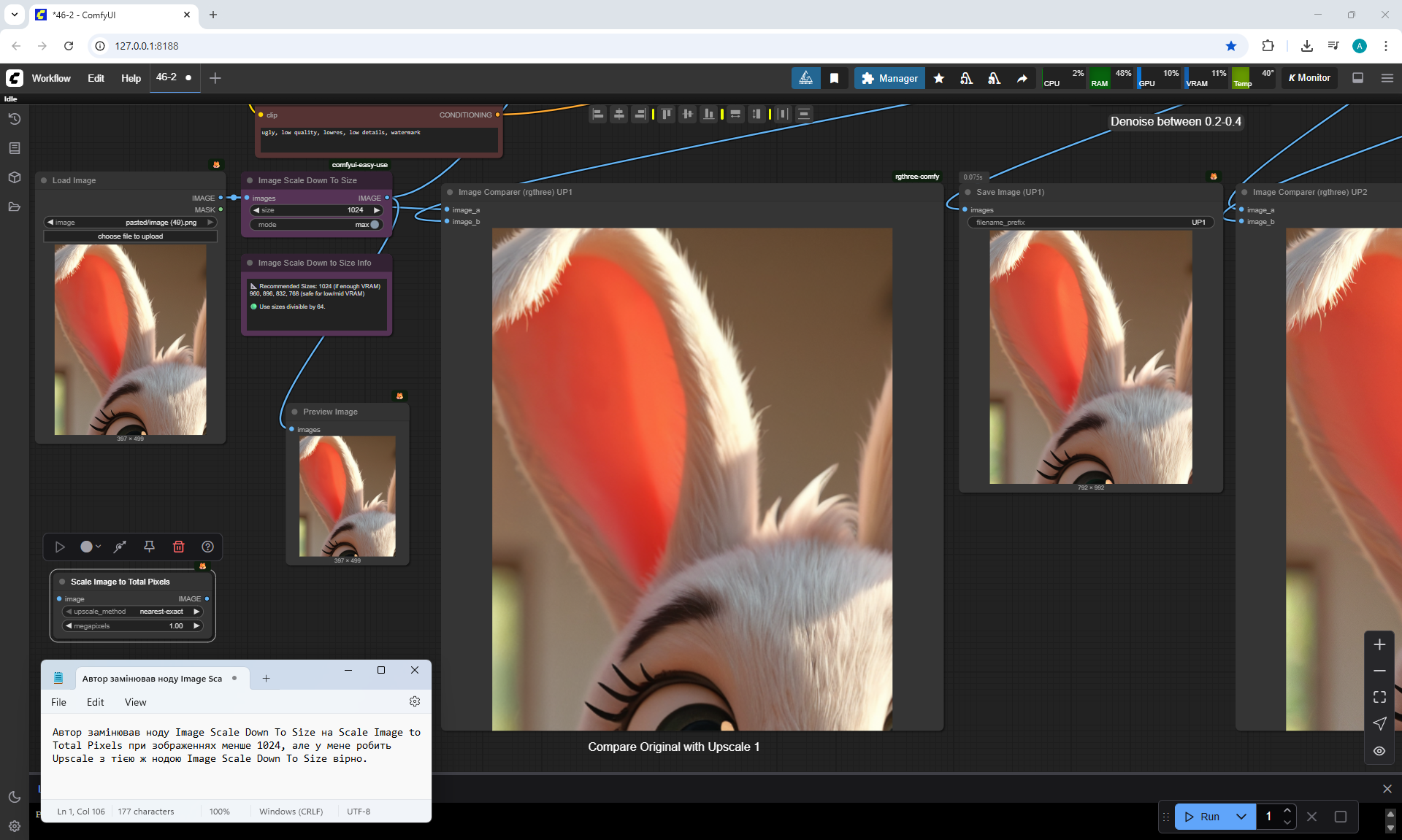Open the View menu in Notepad
This screenshot has height=840, width=1402.
[x=135, y=702]
